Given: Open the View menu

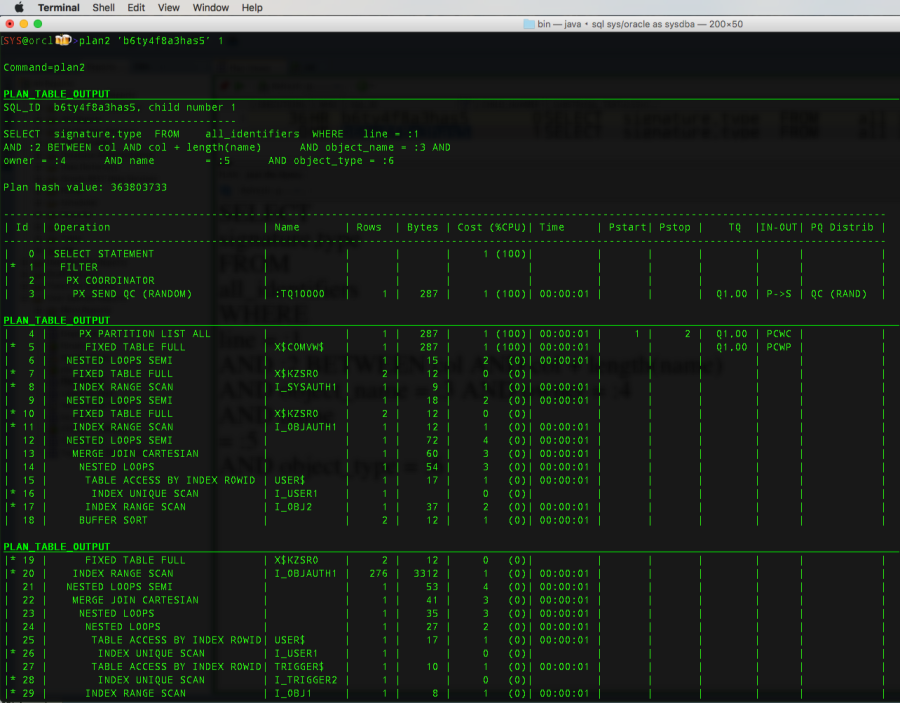Looking at the screenshot, I should [168, 7].
